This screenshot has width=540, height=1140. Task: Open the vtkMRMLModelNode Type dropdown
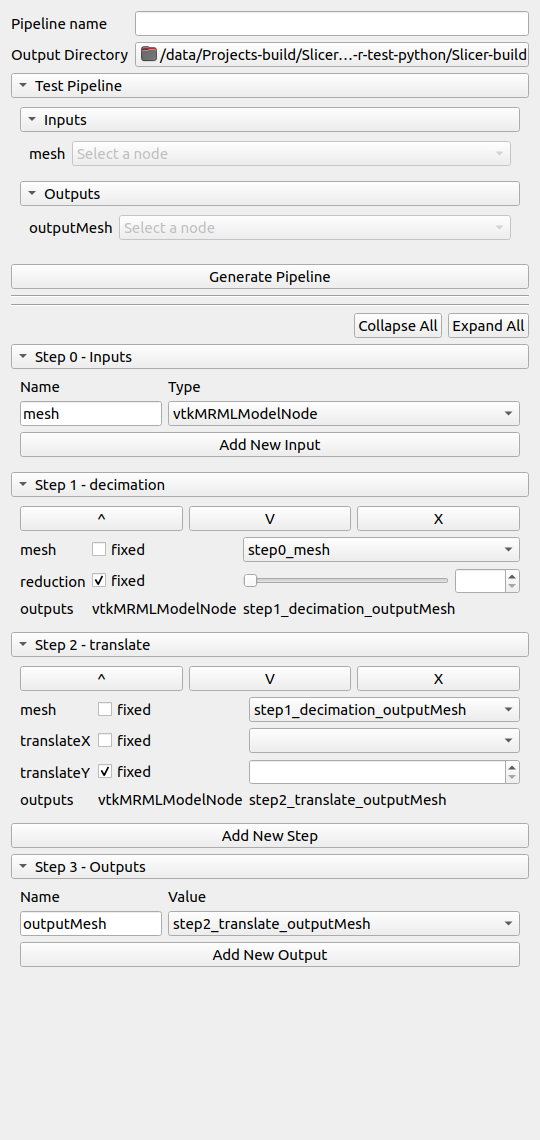pos(344,414)
